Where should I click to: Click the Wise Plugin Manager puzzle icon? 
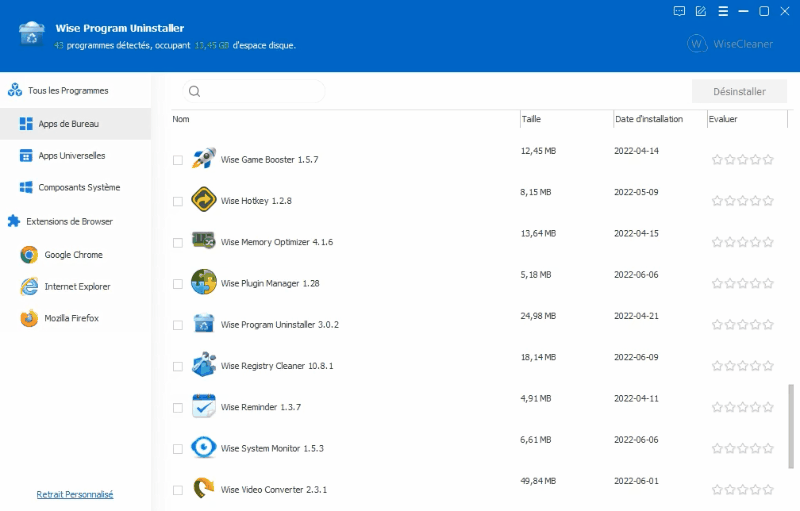click(204, 282)
